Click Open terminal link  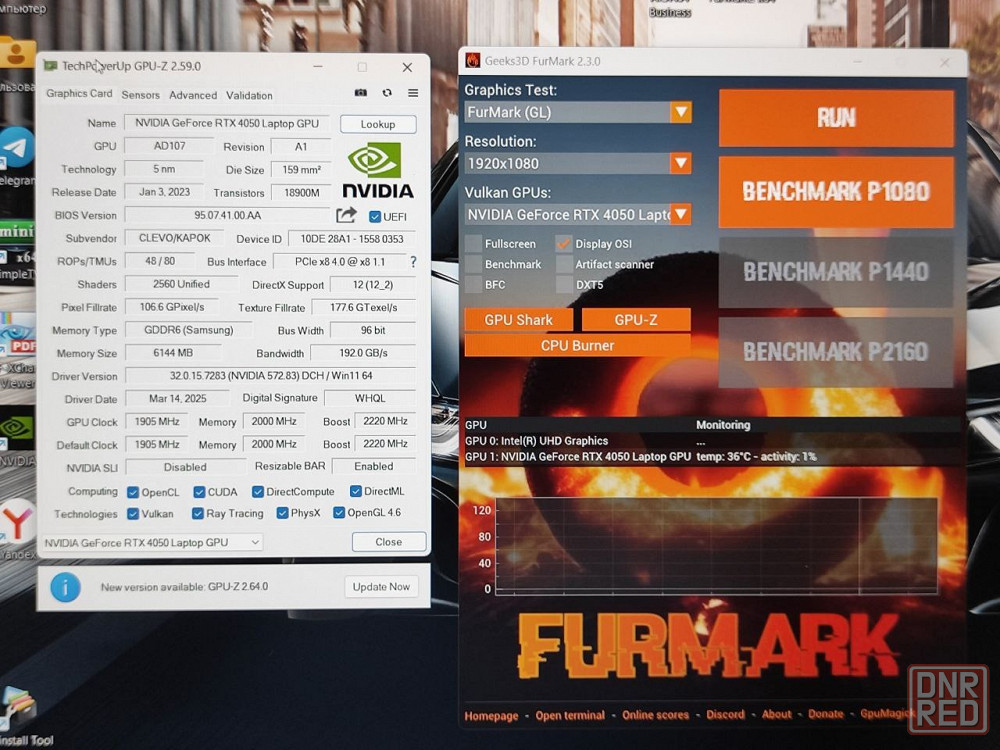(x=570, y=715)
